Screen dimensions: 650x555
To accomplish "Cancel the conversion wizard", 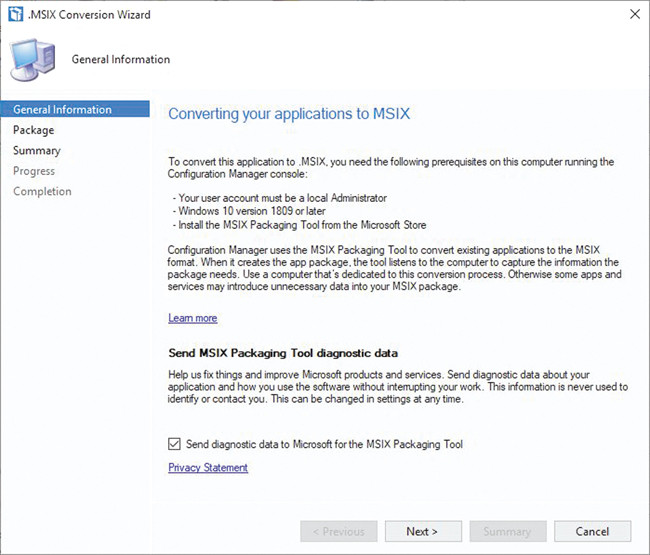I will click(x=592, y=531).
